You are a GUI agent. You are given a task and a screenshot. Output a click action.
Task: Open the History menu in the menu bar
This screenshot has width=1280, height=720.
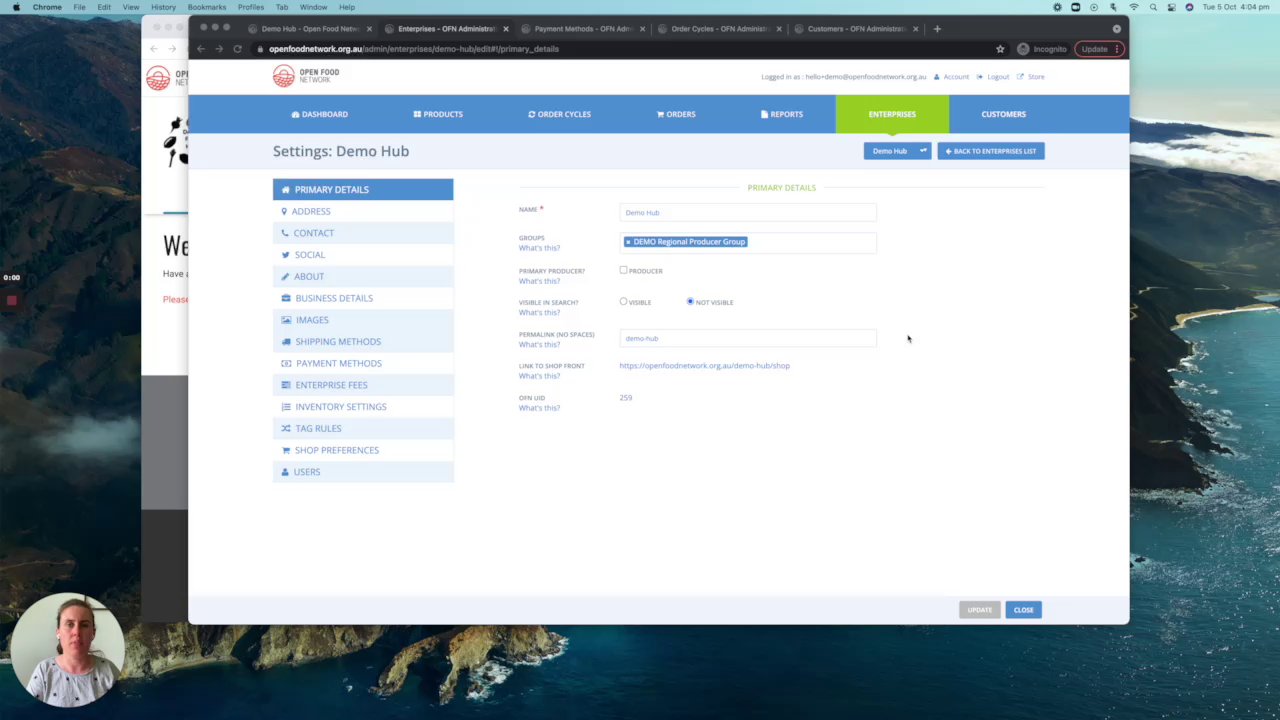(163, 7)
